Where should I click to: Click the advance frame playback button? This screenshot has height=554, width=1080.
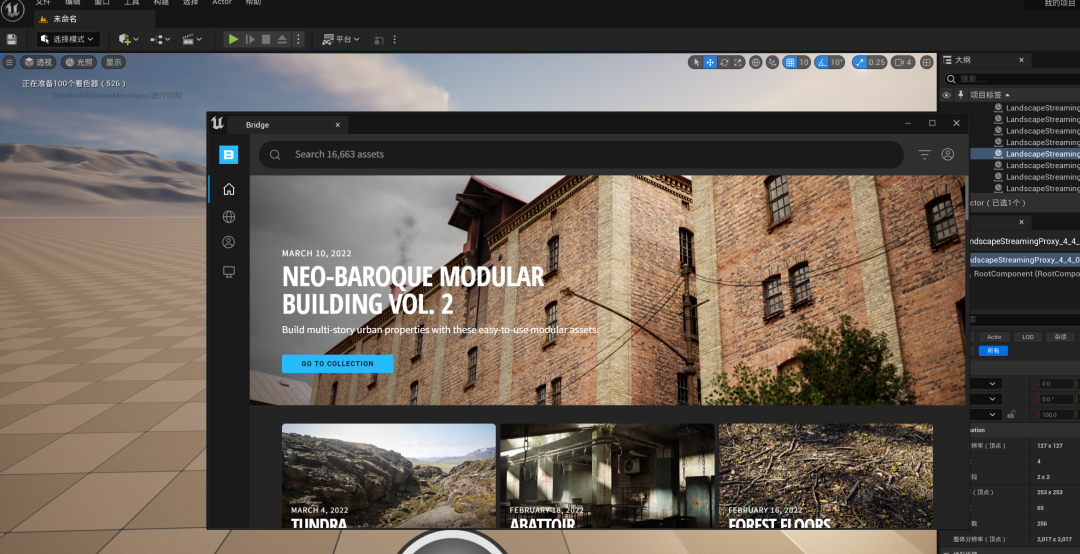point(250,39)
